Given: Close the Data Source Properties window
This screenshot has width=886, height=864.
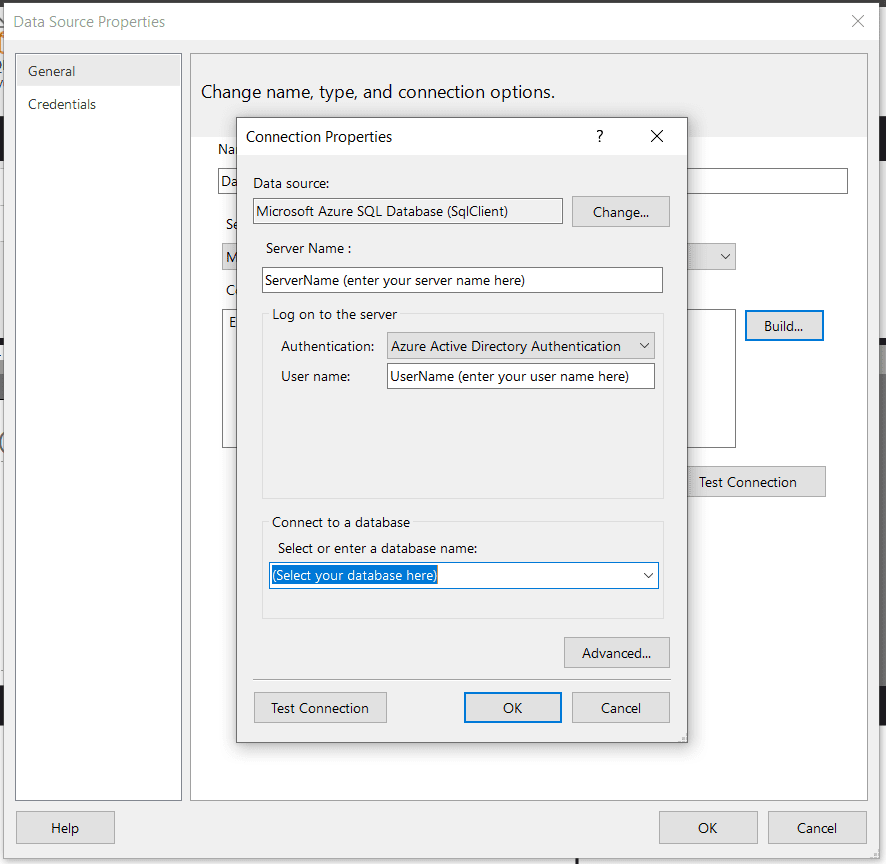Looking at the screenshot, I should [858, 21].
